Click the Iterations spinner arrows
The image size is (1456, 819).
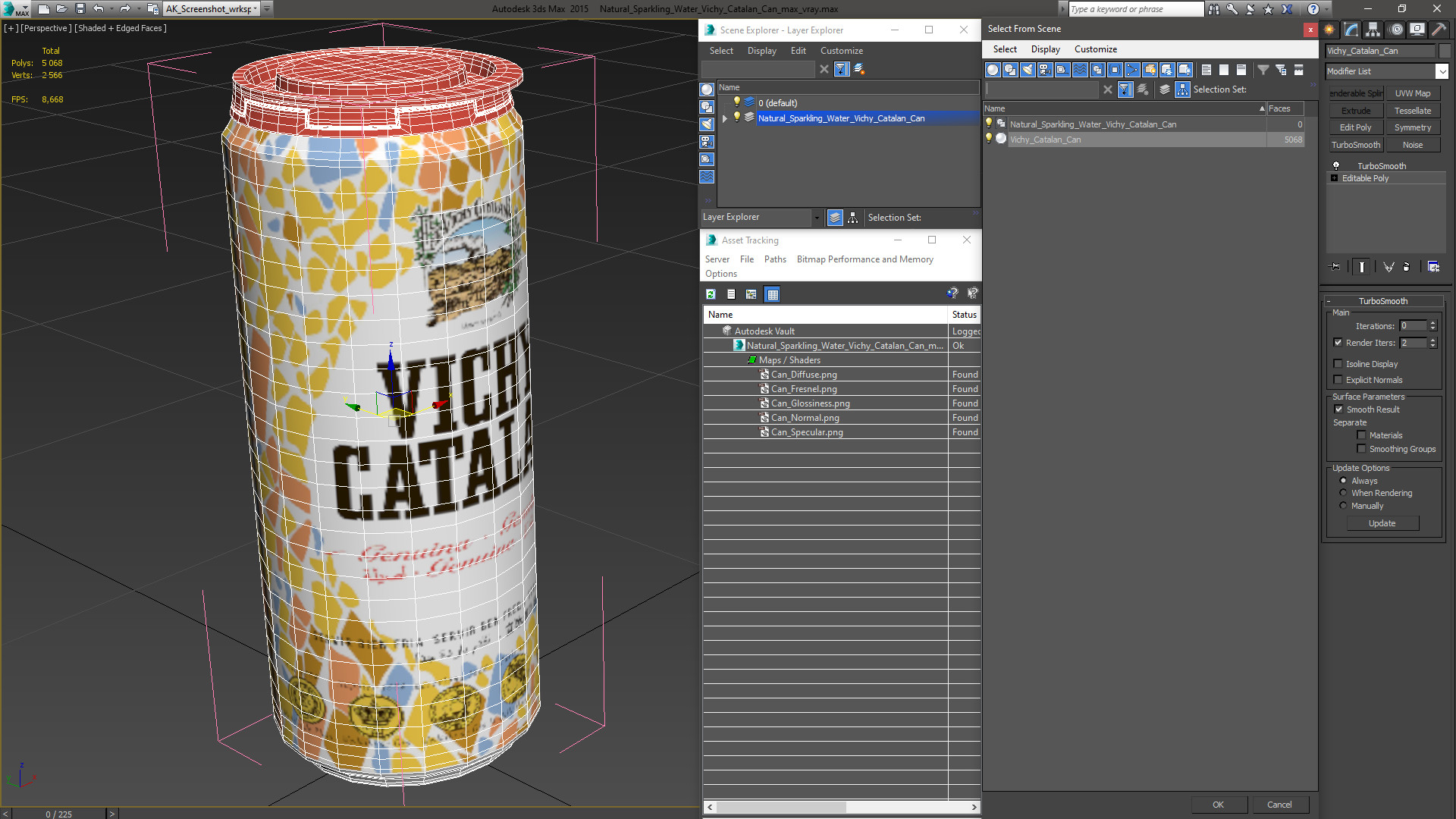point(1433,326)
